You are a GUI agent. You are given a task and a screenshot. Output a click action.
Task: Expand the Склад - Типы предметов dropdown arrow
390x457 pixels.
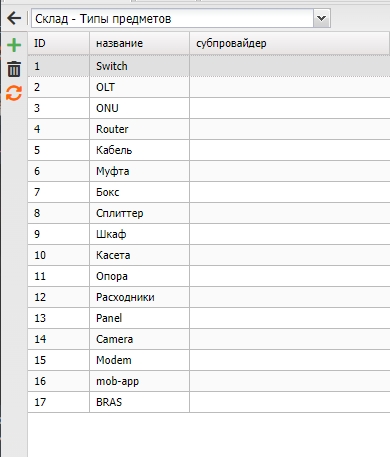pyautogui.click(x=322, y=18)
